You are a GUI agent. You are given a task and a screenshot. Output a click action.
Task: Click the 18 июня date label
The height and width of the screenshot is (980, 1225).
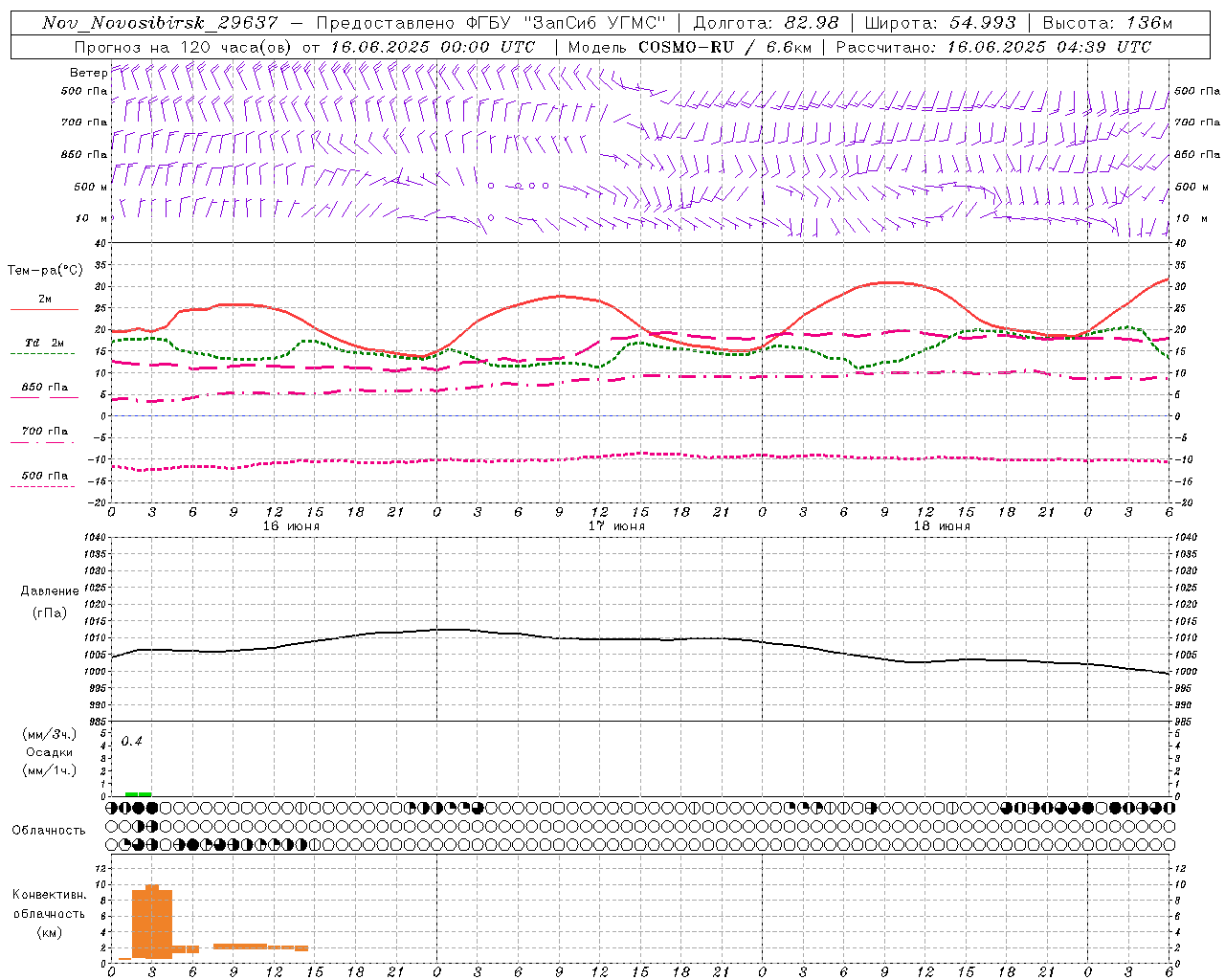[x=942, y=526]
